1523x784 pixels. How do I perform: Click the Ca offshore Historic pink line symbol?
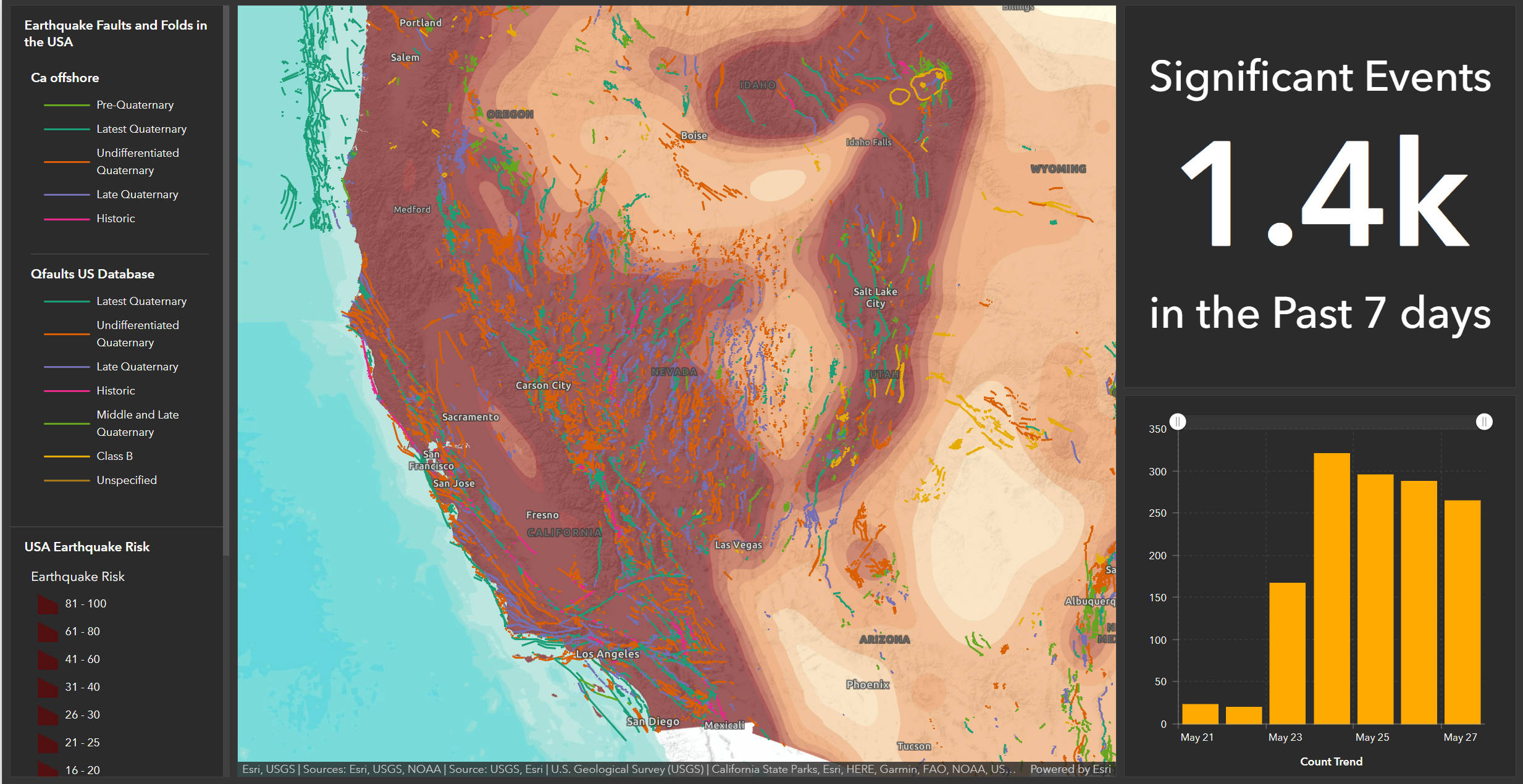pyautogui.click(x=67, y=219)
